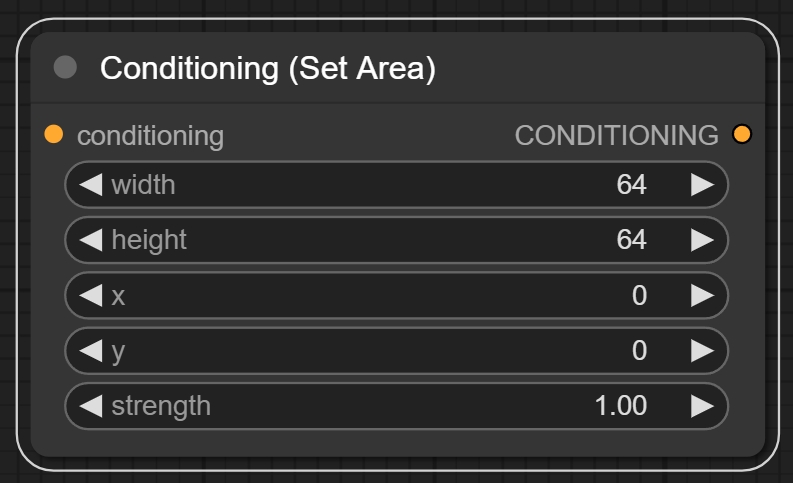Increase the y value with right arrow
Screen dimensions: 793x483
tap(702, 350)
